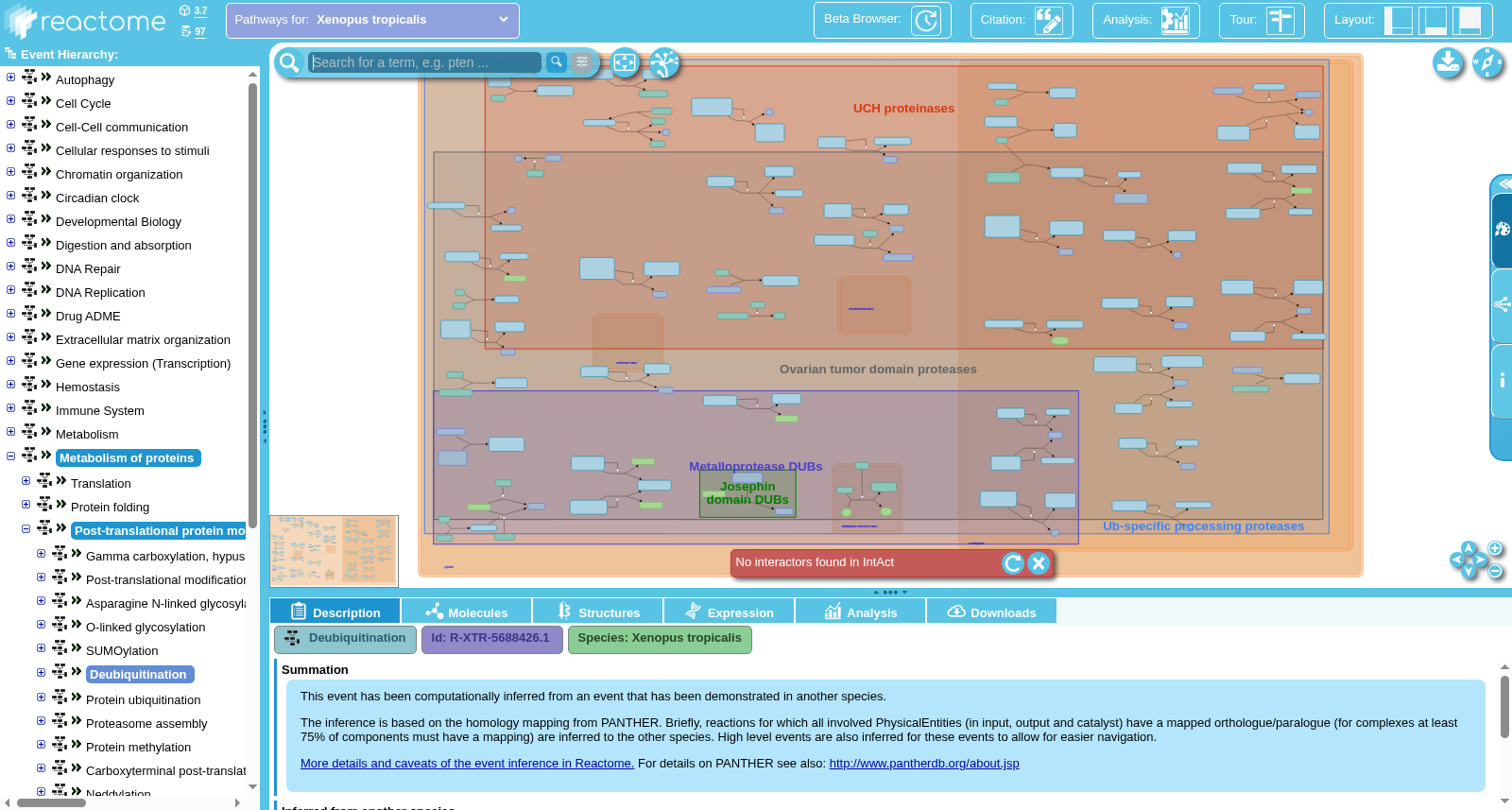Click the search magnifier button in search box
Screen dimensions: 1512x810
click(557, 62)
